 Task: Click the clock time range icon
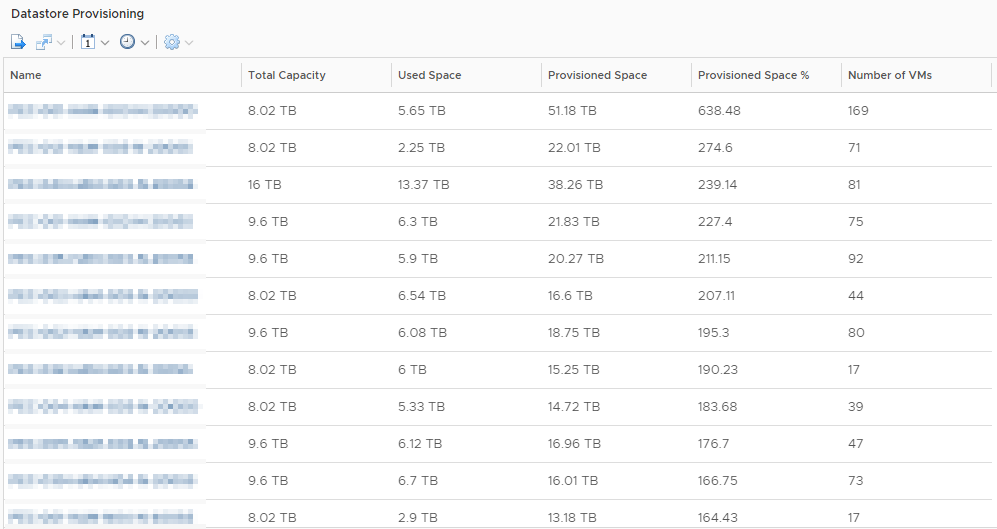[128, 42]
